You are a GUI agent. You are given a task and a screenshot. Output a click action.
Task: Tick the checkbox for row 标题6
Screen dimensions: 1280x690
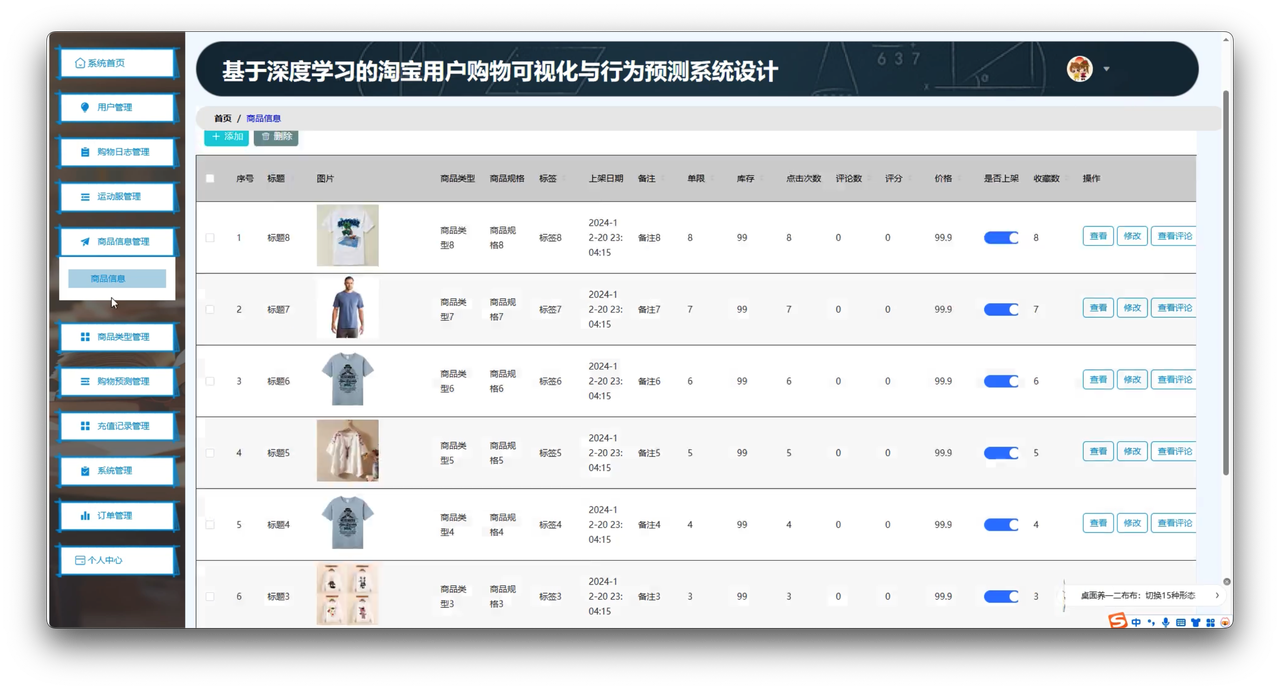pos(210,381)
